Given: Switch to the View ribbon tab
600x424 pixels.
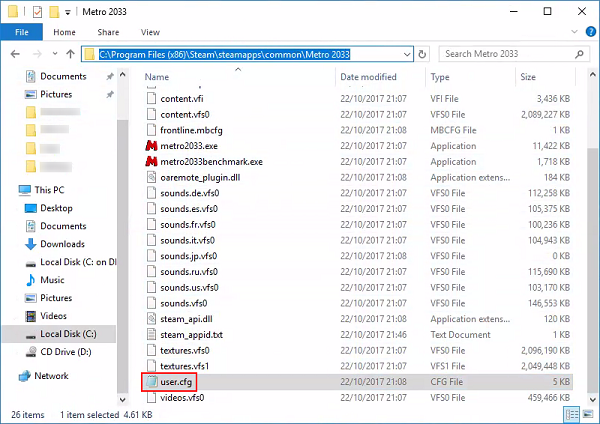Looking at the screenshot, I should coord(150,32).
